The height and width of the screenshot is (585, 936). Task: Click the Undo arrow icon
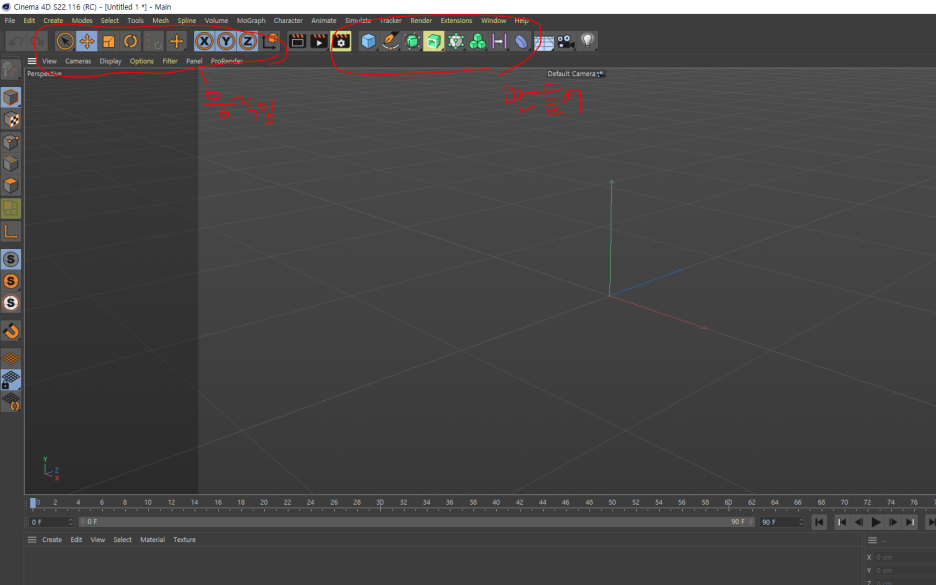click(x=16, y=41)
